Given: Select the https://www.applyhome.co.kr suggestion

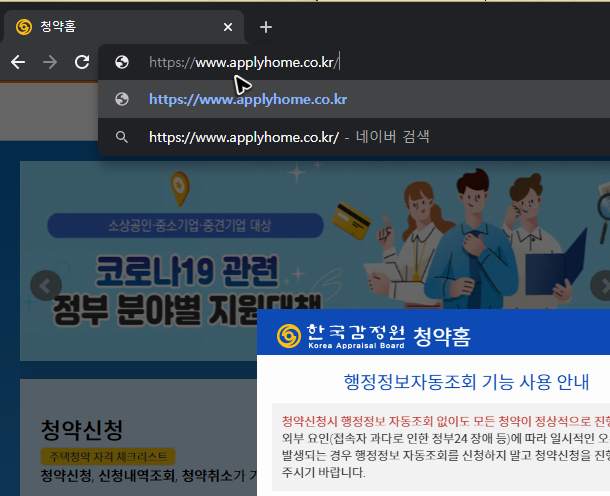Looking at the screenshot, I should (354, 99).
